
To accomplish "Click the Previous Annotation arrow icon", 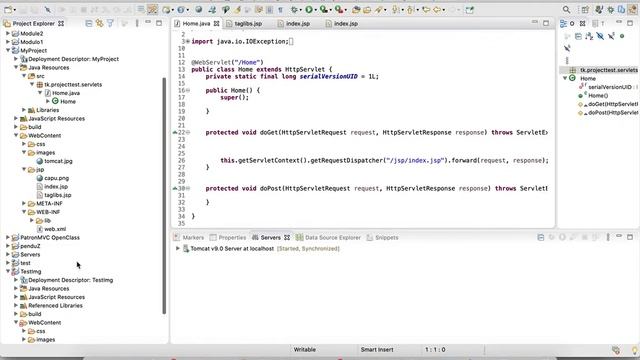I will pos(410,9).
